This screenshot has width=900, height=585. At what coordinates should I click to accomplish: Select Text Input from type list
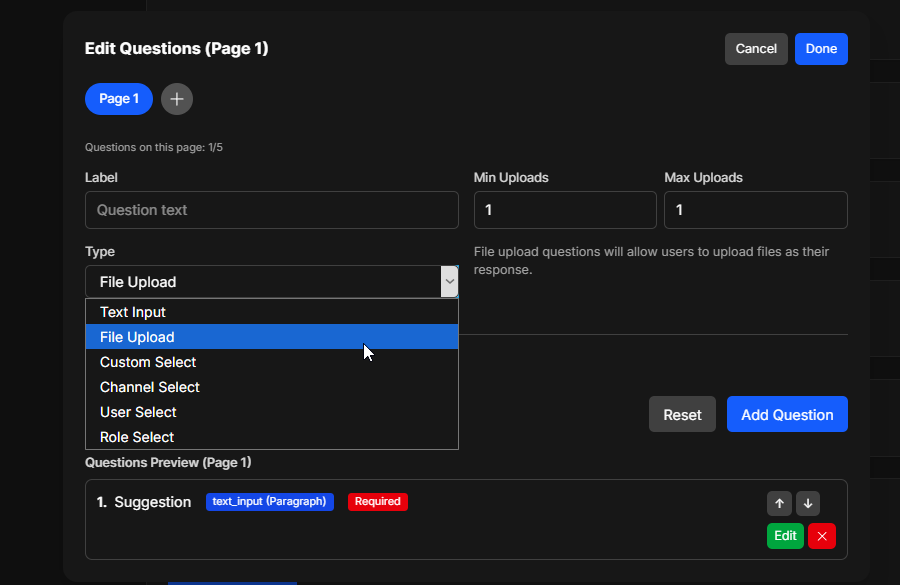tap(133, 312)
